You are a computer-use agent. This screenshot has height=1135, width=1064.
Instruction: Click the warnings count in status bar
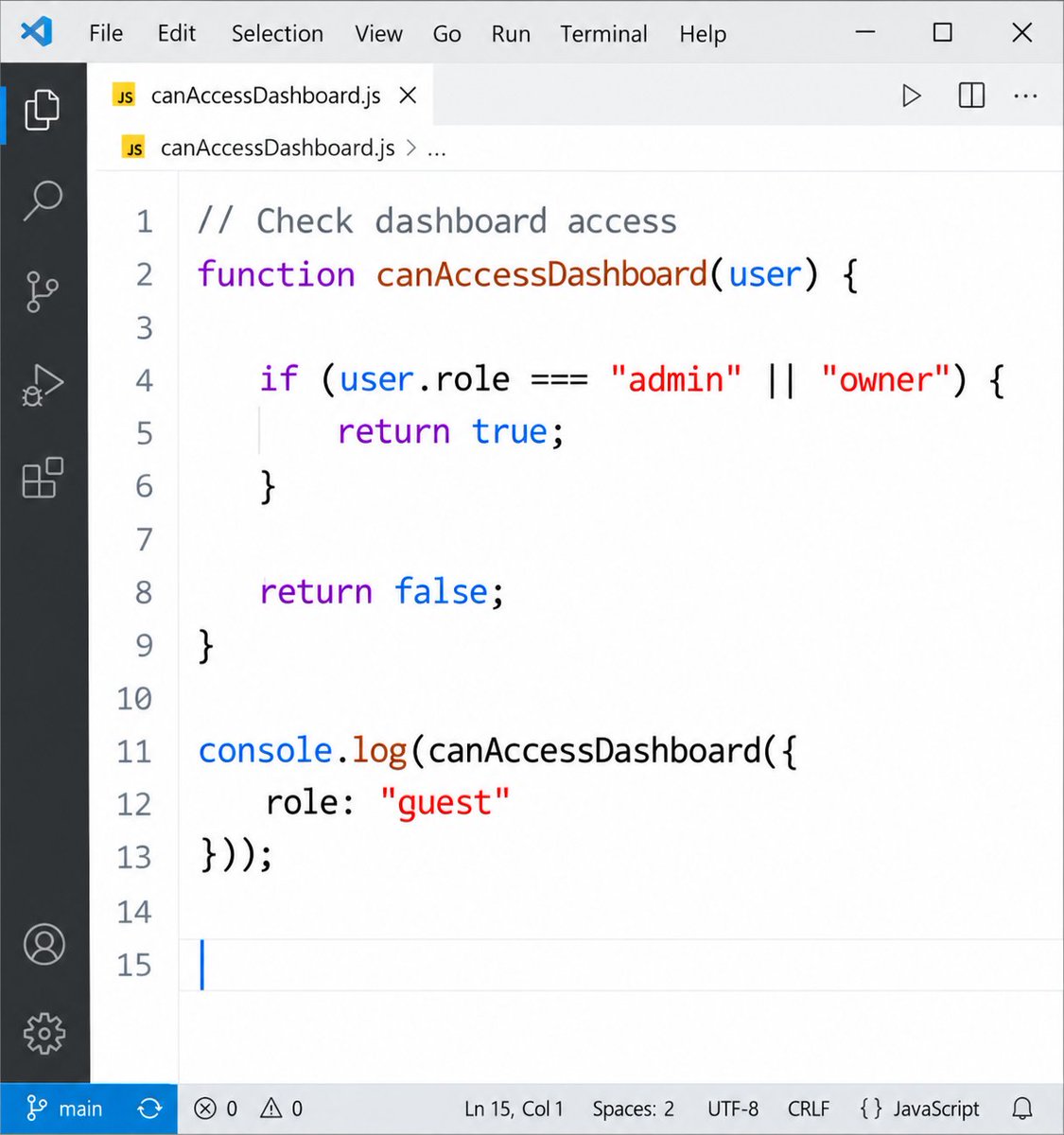coord(282,1109)
